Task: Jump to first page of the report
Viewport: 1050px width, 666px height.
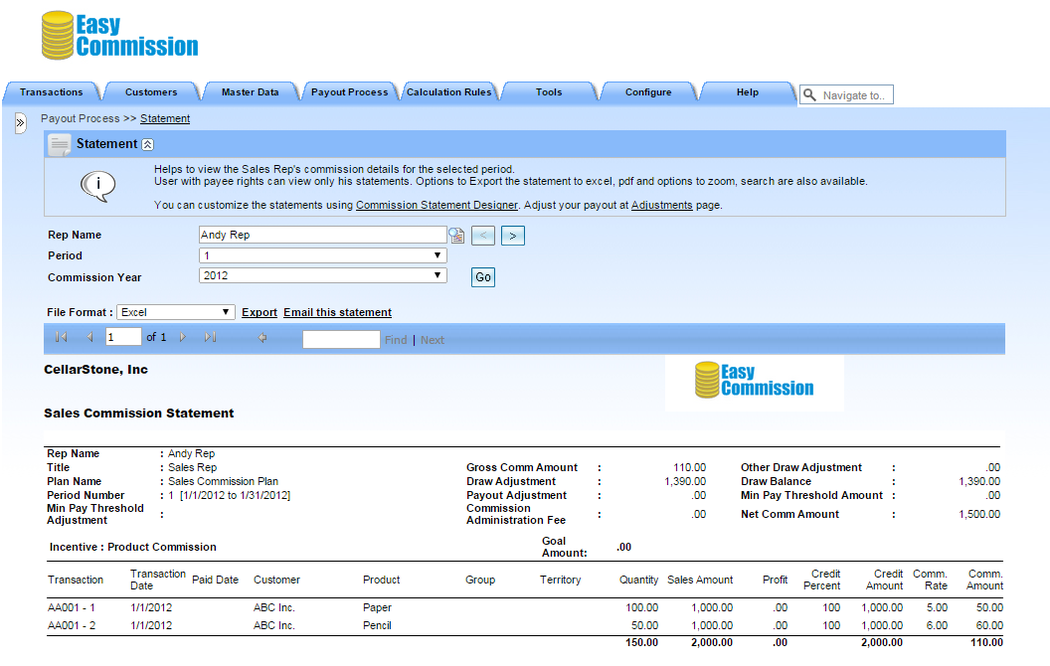Action: point(61,338)
